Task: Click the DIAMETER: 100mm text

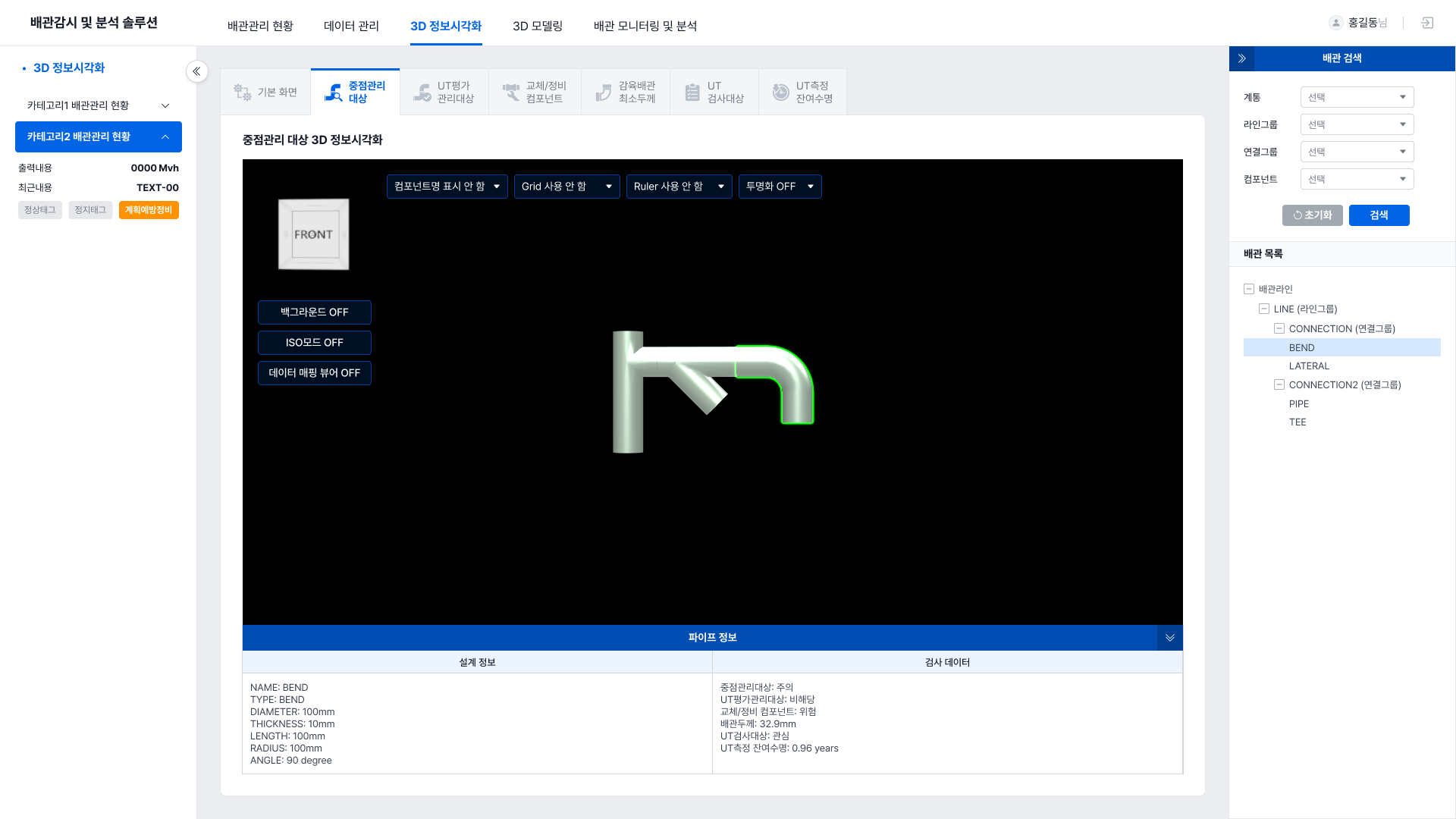Action: pyautogui.click(x=293, y=712)
